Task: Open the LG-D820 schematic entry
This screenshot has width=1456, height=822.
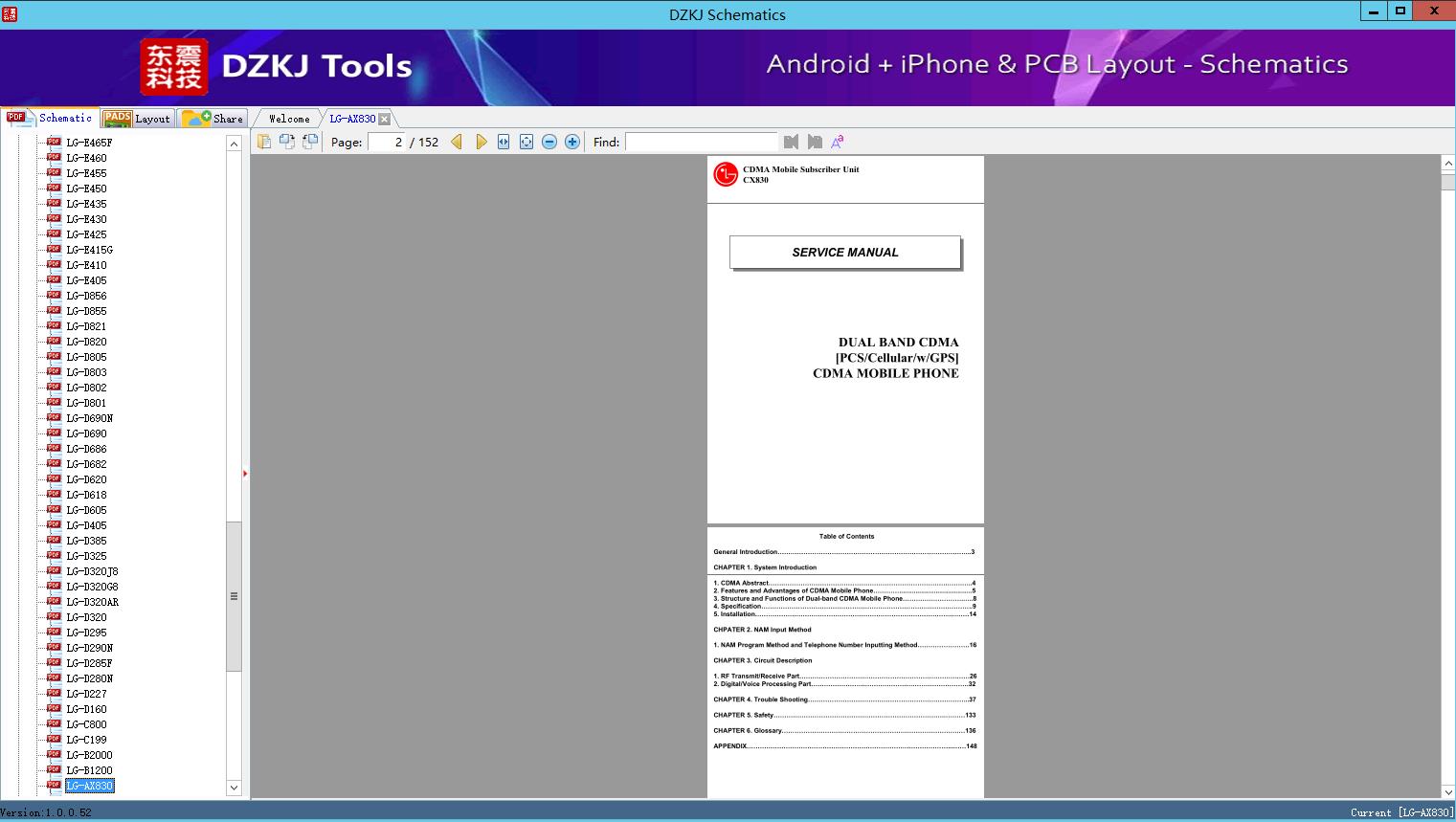Action: point(86,342)
